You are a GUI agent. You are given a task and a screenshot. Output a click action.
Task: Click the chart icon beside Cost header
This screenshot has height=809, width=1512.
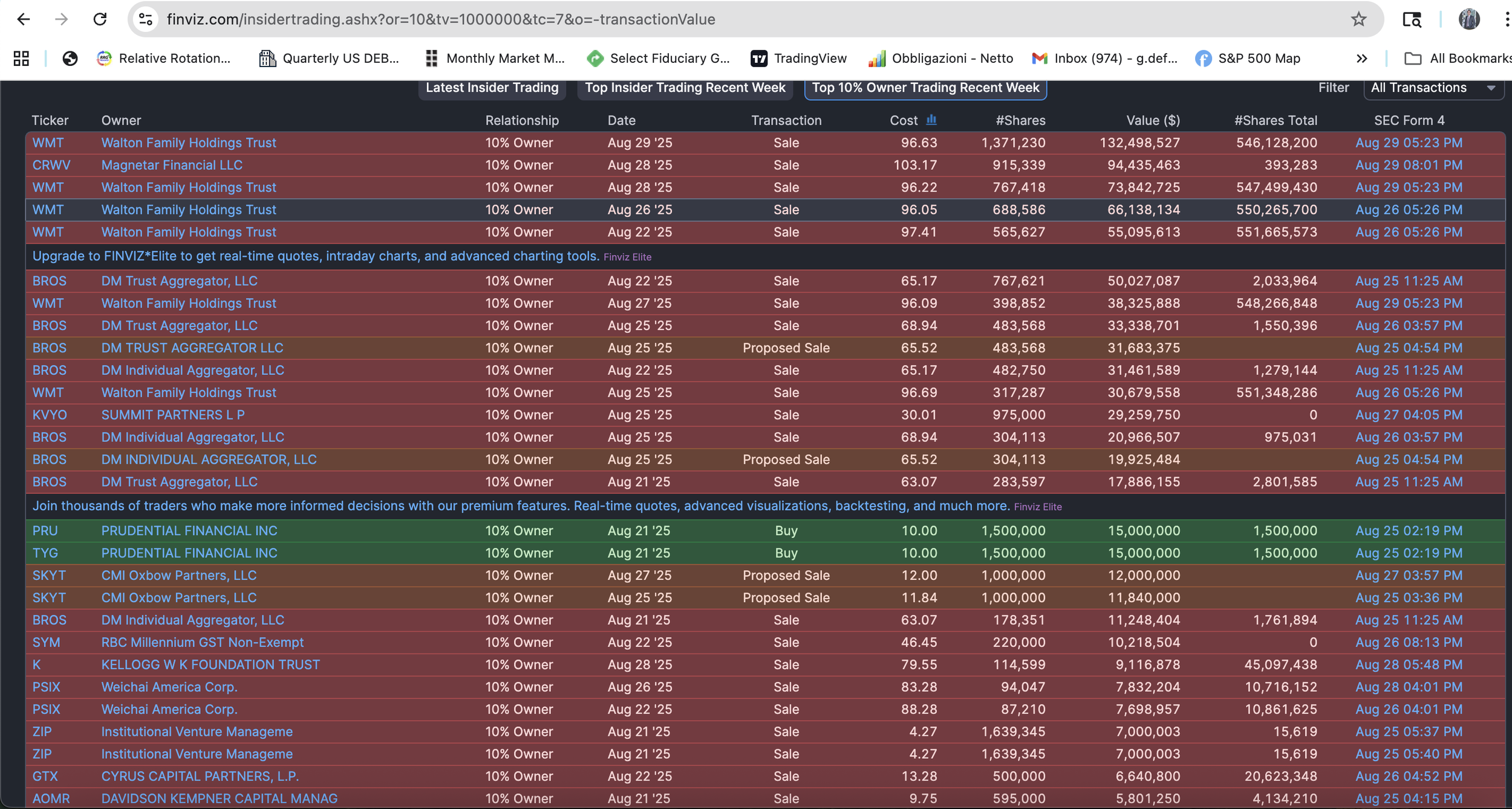tap(931, 120)
